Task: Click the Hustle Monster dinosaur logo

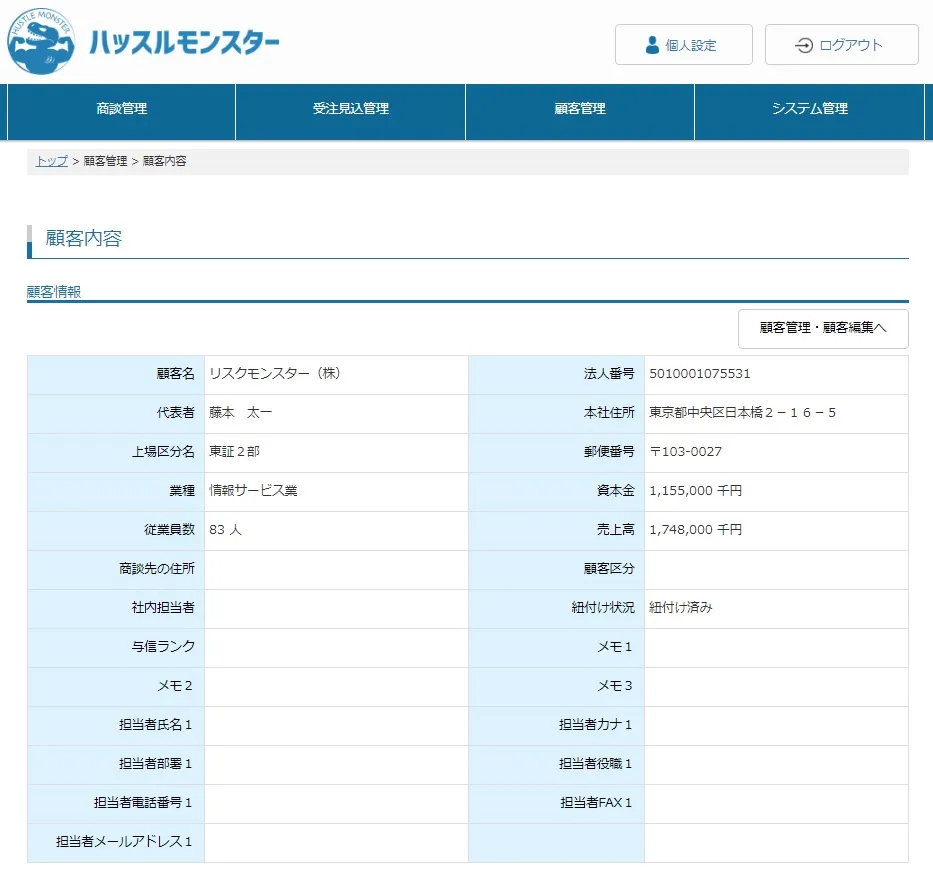Action: 40,42
